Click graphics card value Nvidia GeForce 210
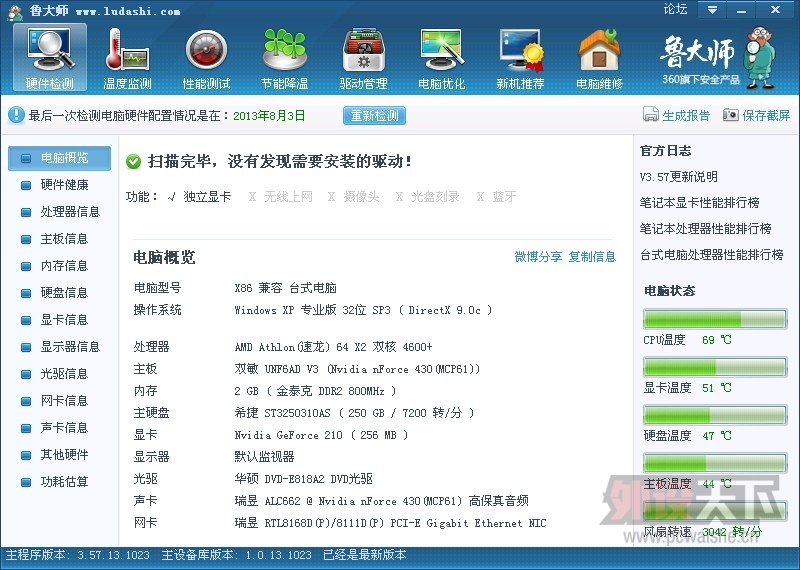Image resolution: width=800 pixels, height=570 pixels. click(x=321, y=435)
